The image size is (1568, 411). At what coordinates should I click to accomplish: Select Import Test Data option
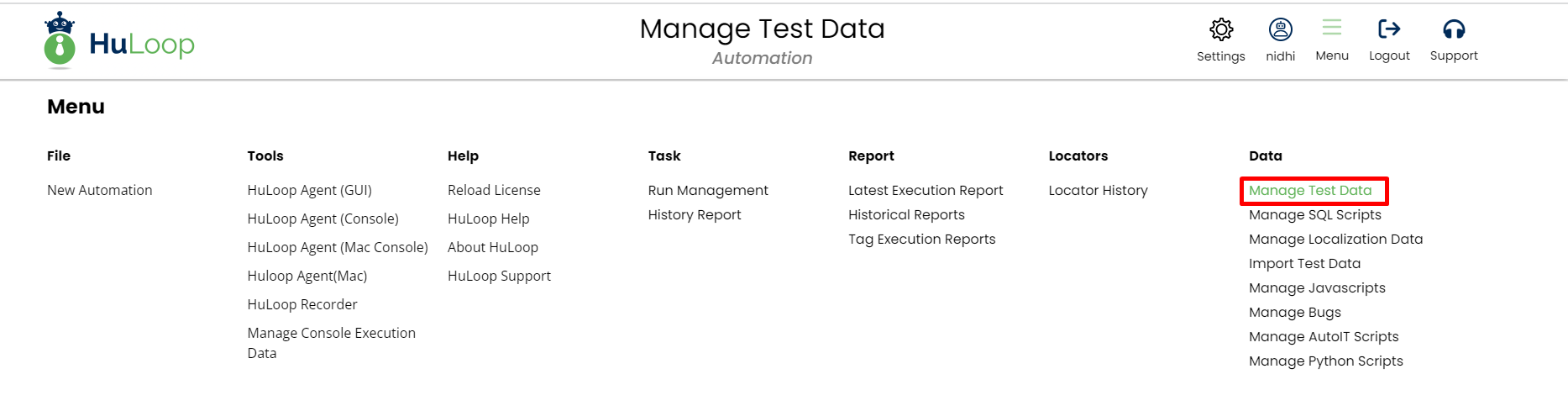point(1304,264)
